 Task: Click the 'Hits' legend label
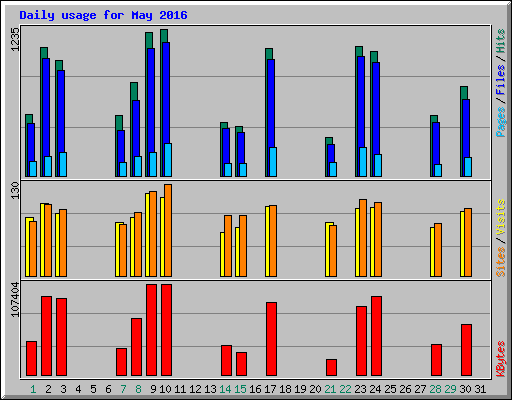tap(501, 41)
